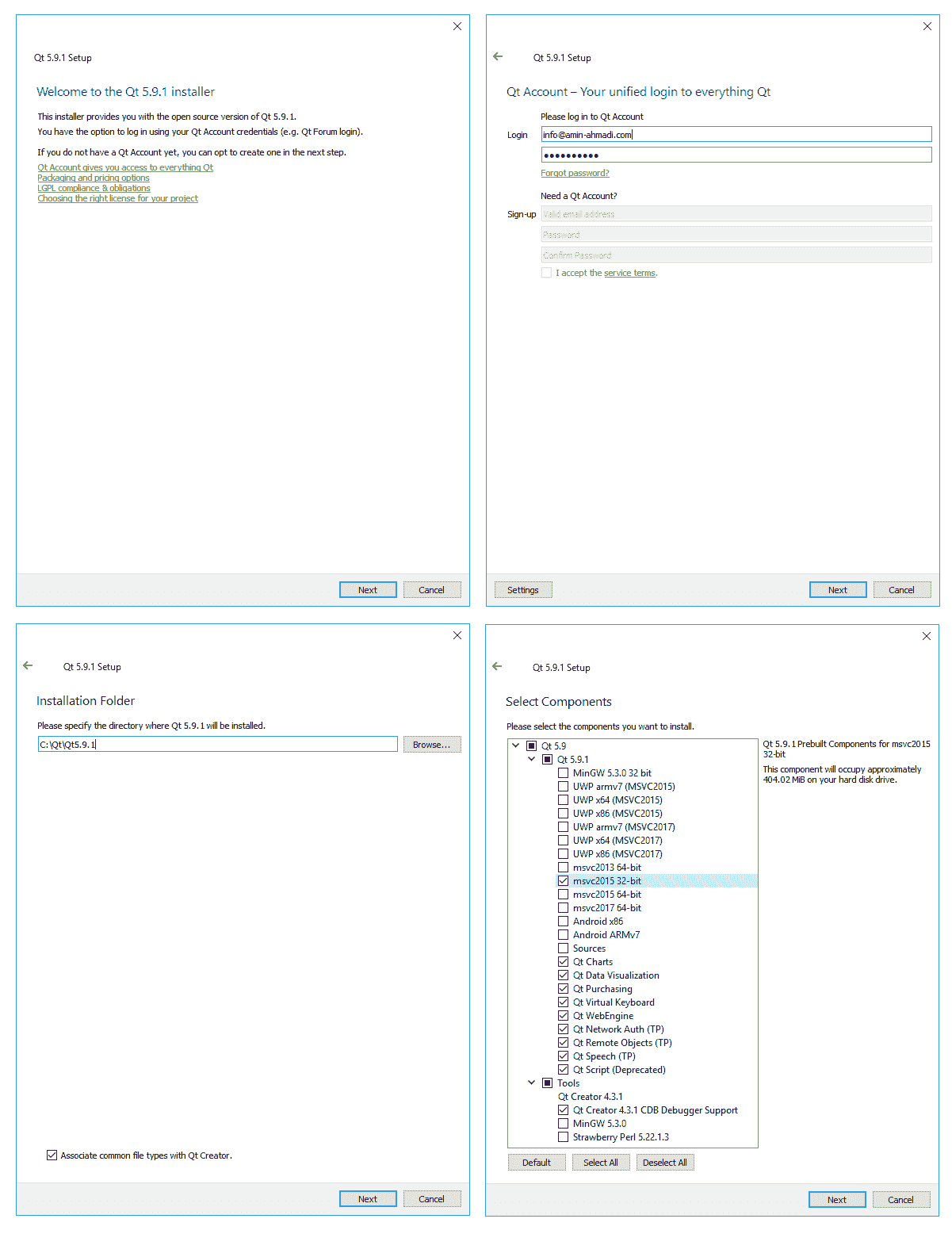Click back arrow on Qt Account page
Image resolution: width=952 pixels, height=1234 pixels.
tap(498, 56)
